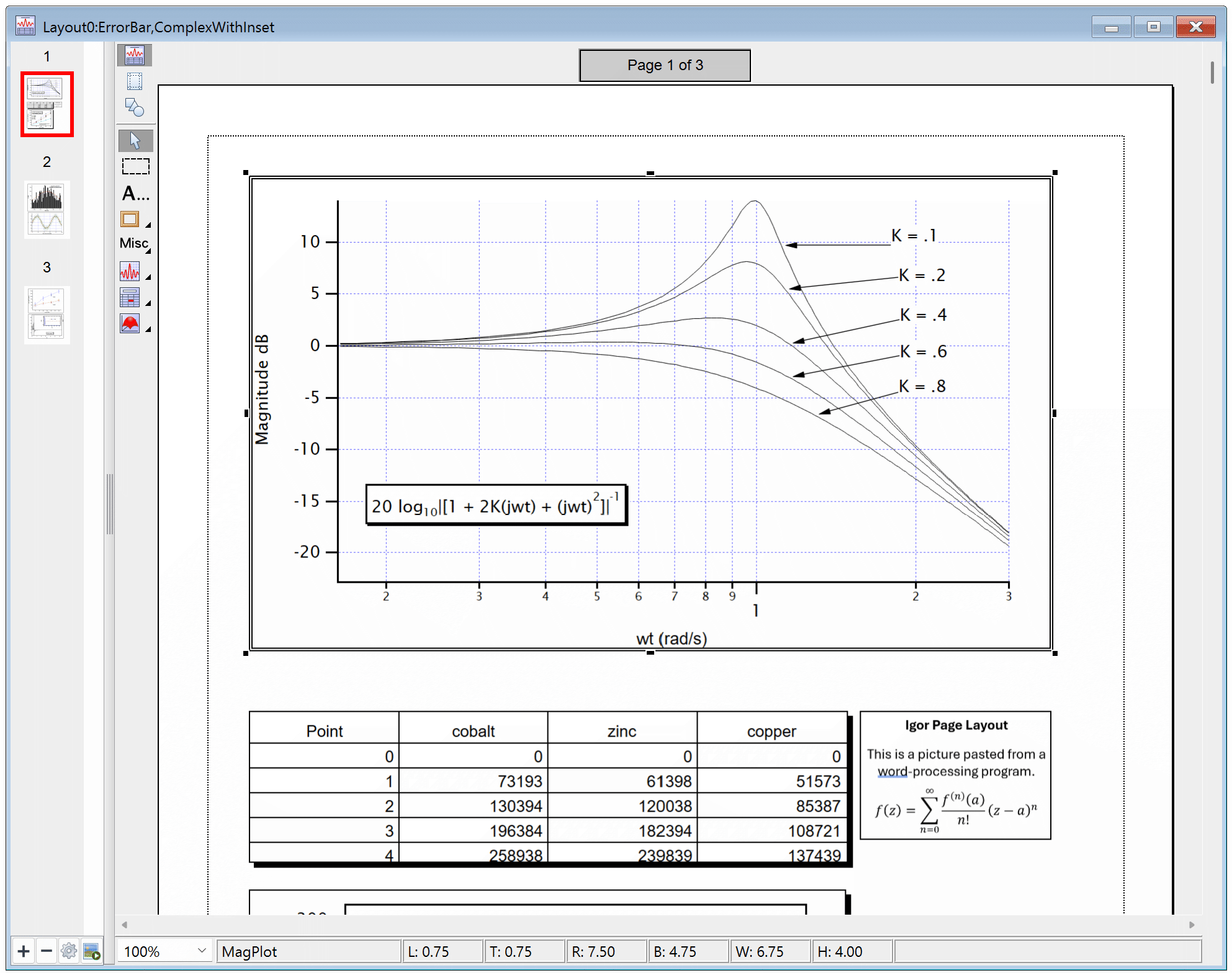This screenshot has height=973, width=1232.
Task: Open the table tool dropdown arrow
Action: pos(148,302)
